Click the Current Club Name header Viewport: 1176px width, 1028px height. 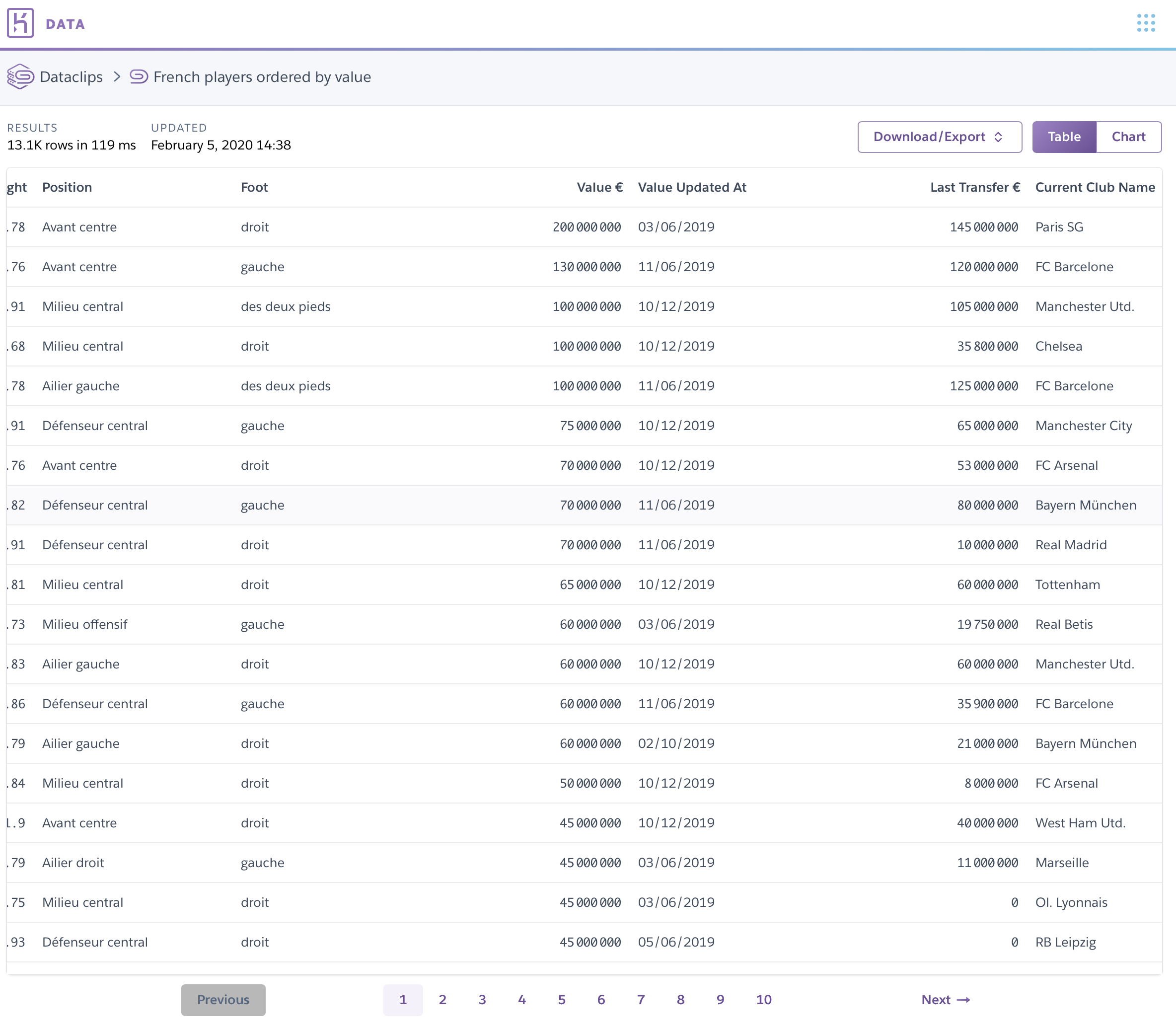pyautogui.click(x=1095, y=187)
